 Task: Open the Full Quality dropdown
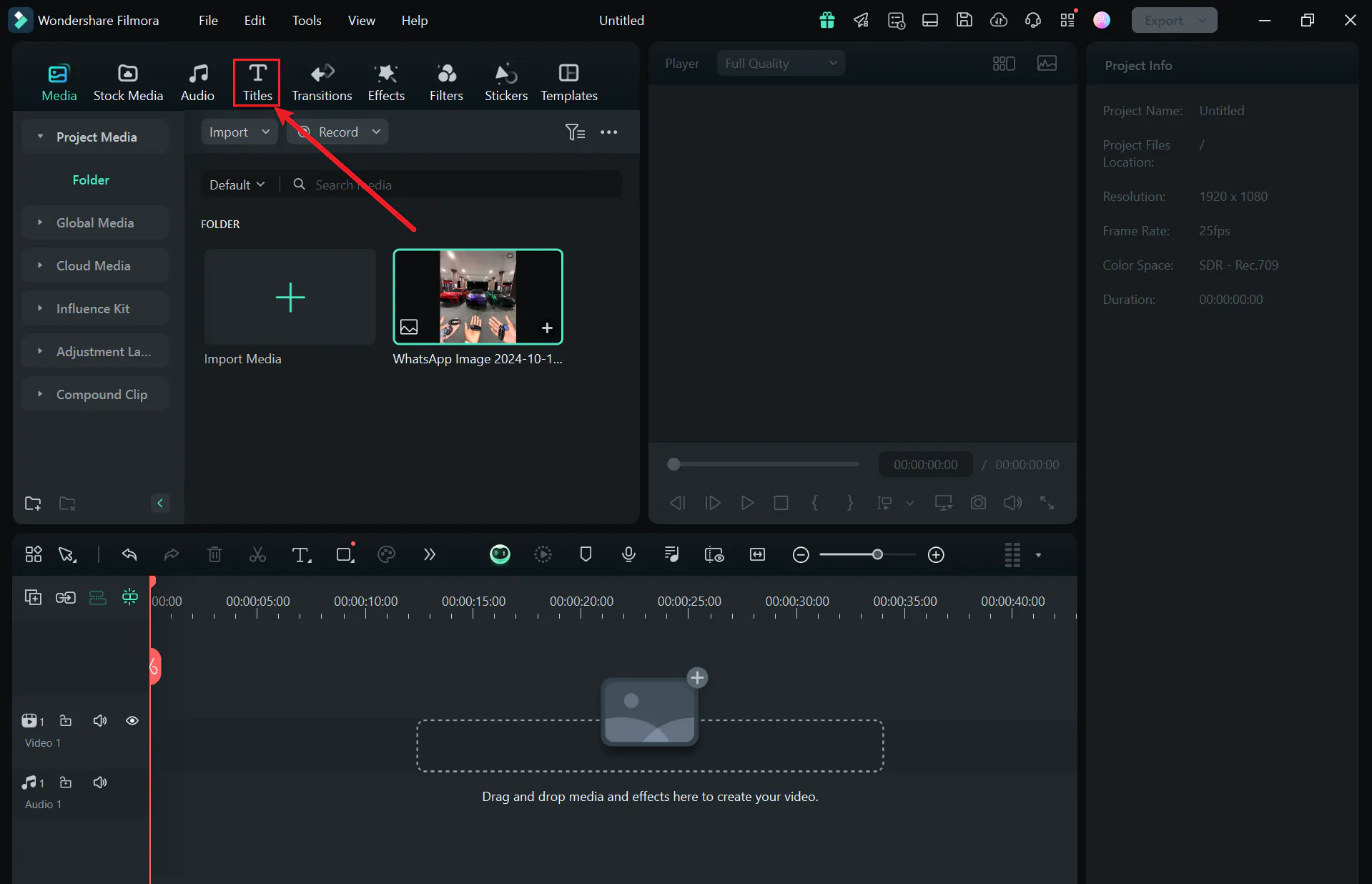tap(781, 64)
